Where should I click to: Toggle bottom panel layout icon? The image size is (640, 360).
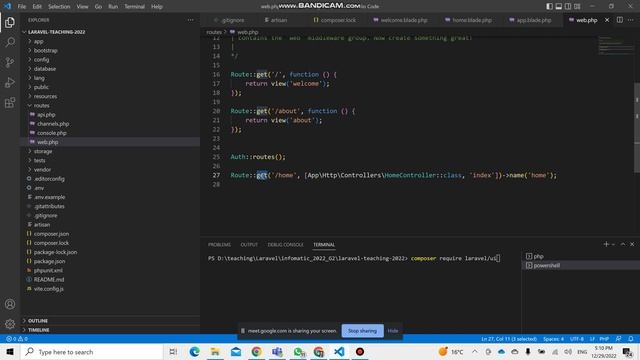click(559, 7)
